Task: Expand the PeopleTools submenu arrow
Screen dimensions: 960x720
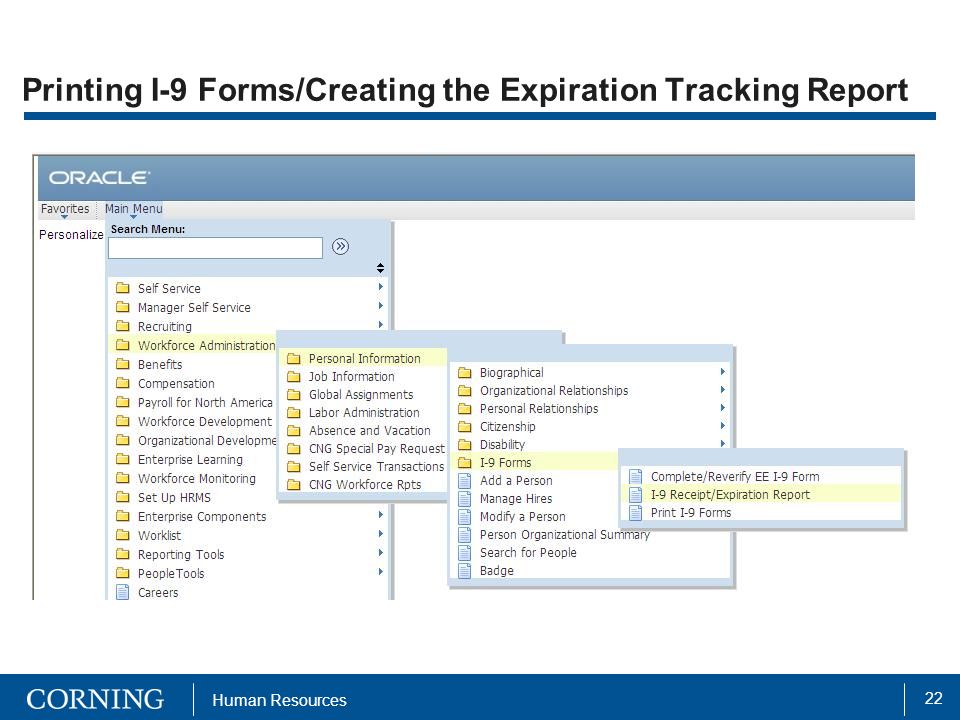Action: [380, 572]
